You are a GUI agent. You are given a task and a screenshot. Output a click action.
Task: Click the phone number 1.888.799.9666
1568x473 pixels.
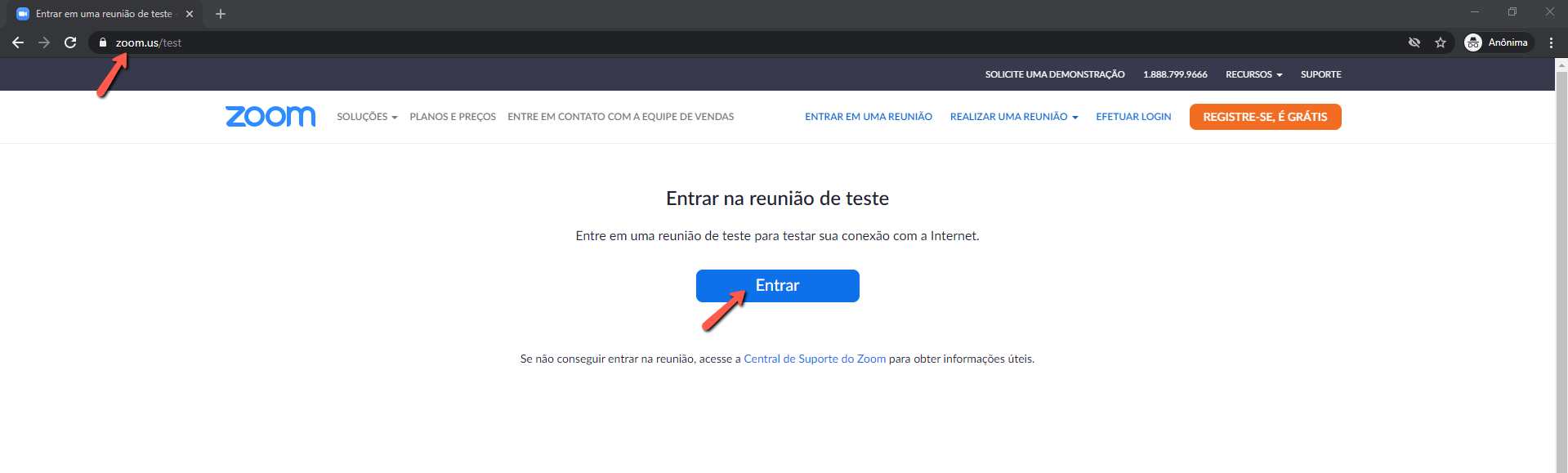(x=1175, y=74)
